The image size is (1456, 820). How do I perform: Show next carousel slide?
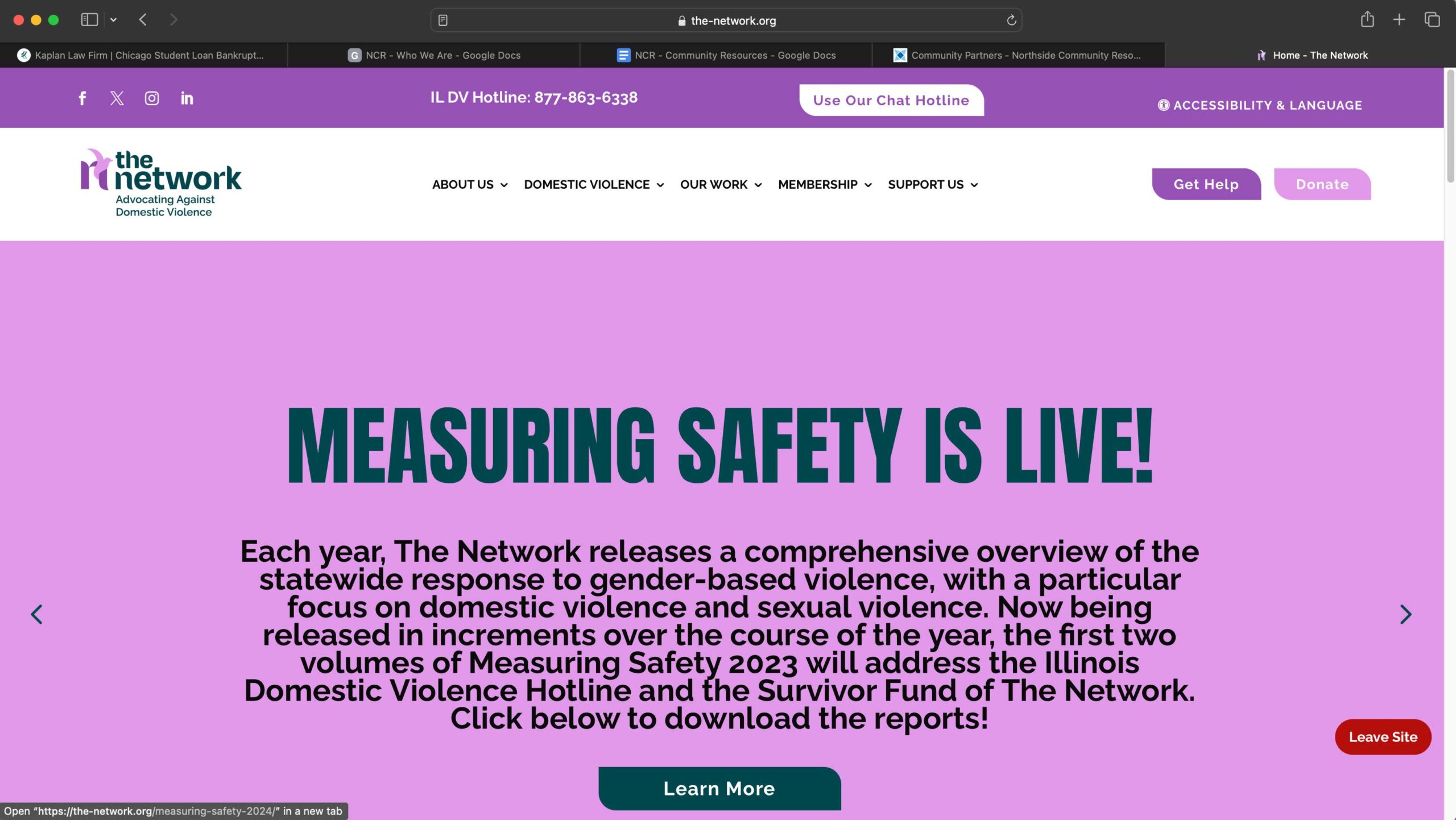click(x=1405, y=614)
